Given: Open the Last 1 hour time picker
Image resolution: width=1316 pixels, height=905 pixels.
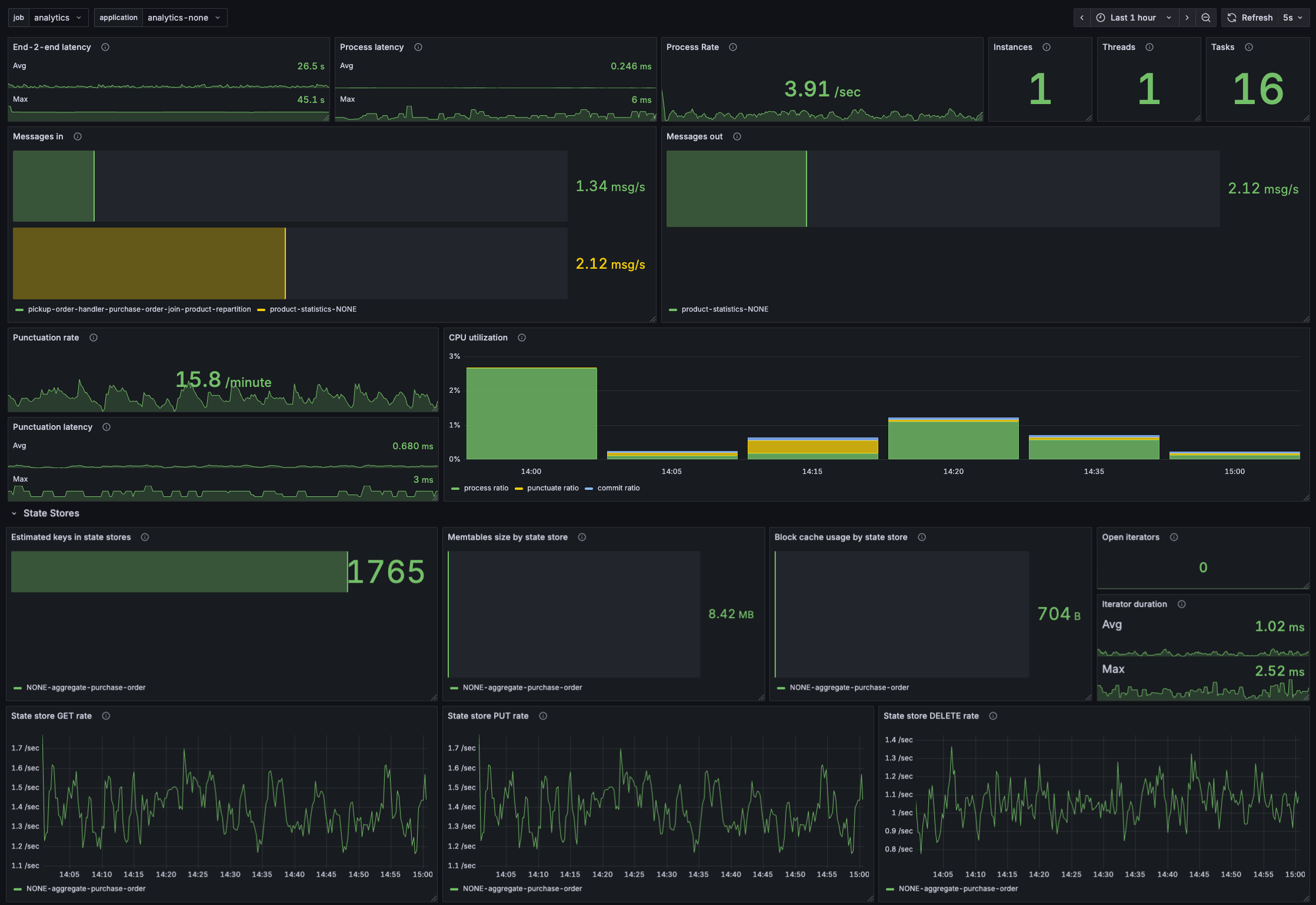Looking at the screenshot, I should (x=1134, y=18).
